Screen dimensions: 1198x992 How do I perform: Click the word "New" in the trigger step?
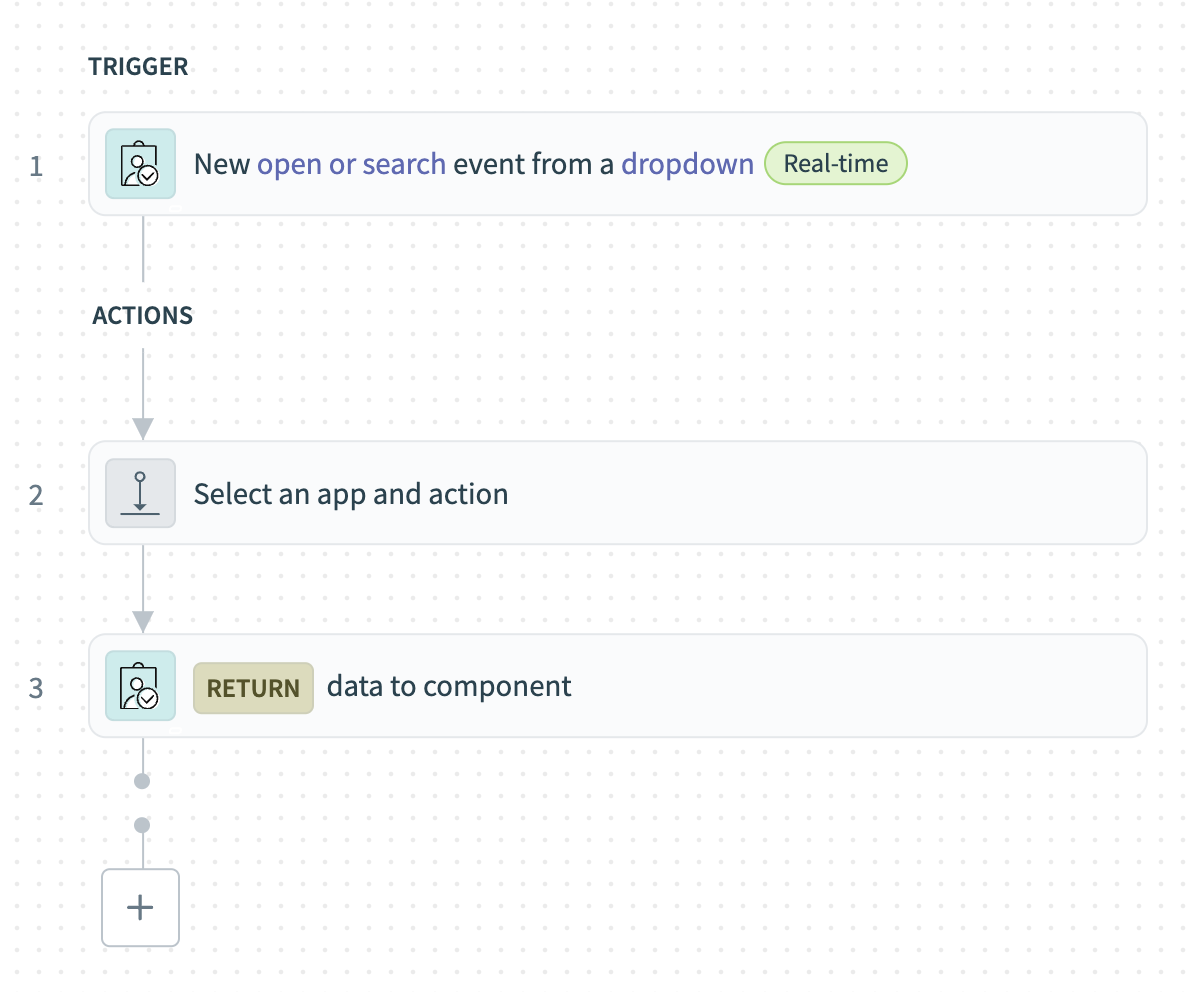[x=222, y=164]
